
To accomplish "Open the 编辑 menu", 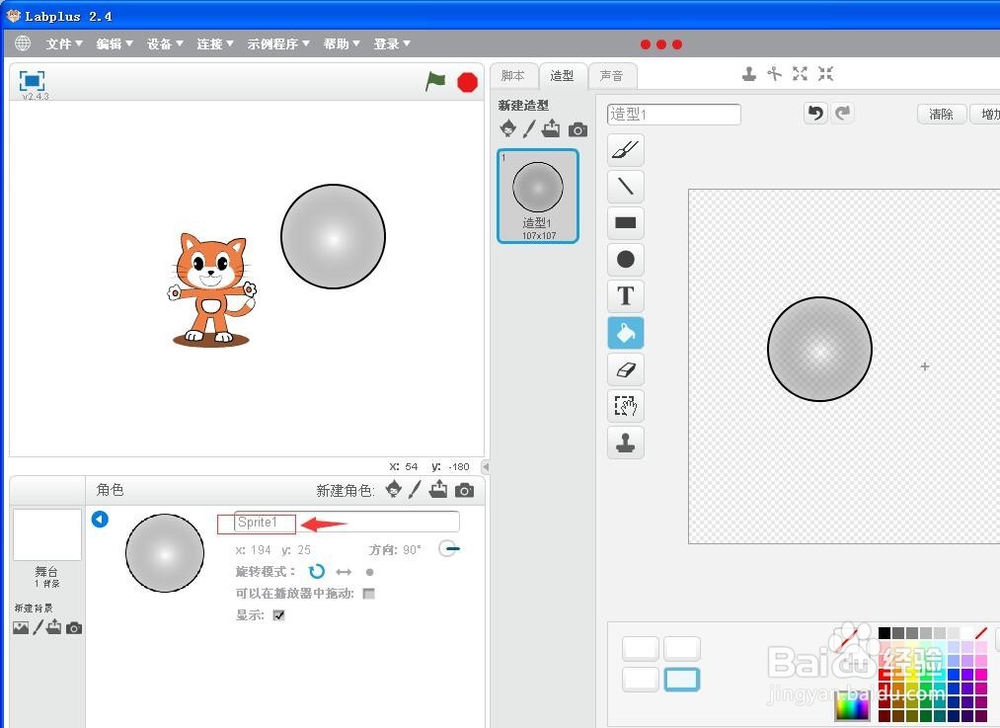I will 114,43.
